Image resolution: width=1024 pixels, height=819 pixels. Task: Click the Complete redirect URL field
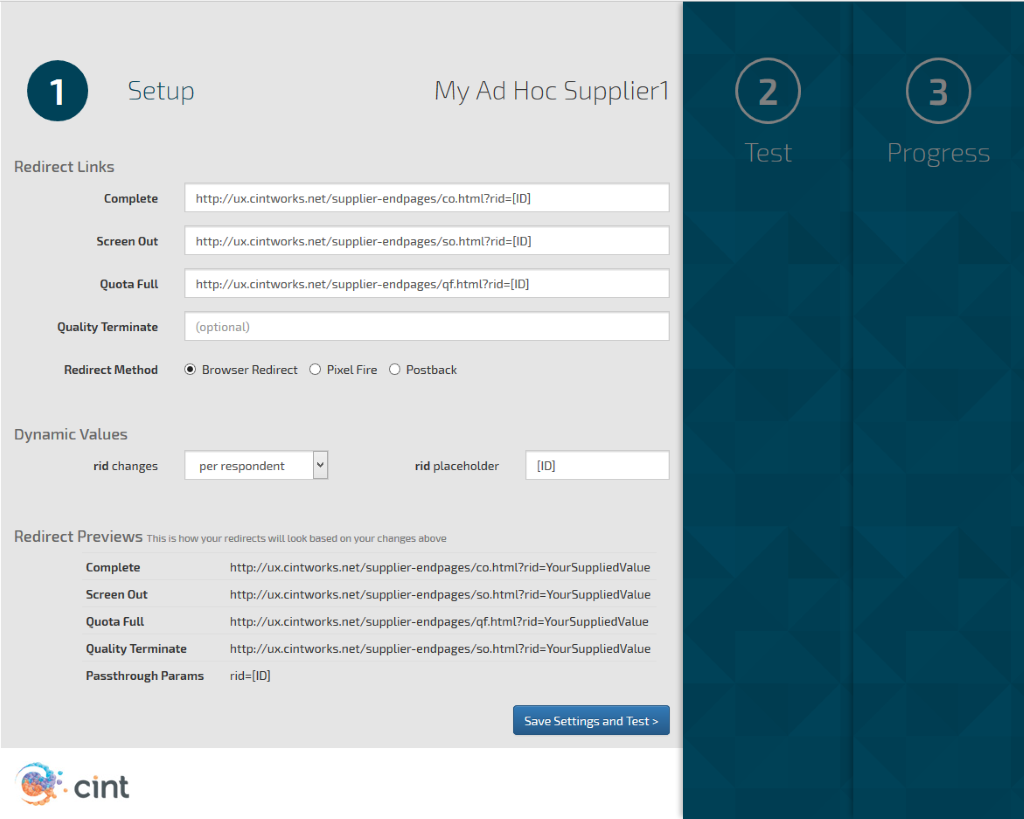pos(426,199)
